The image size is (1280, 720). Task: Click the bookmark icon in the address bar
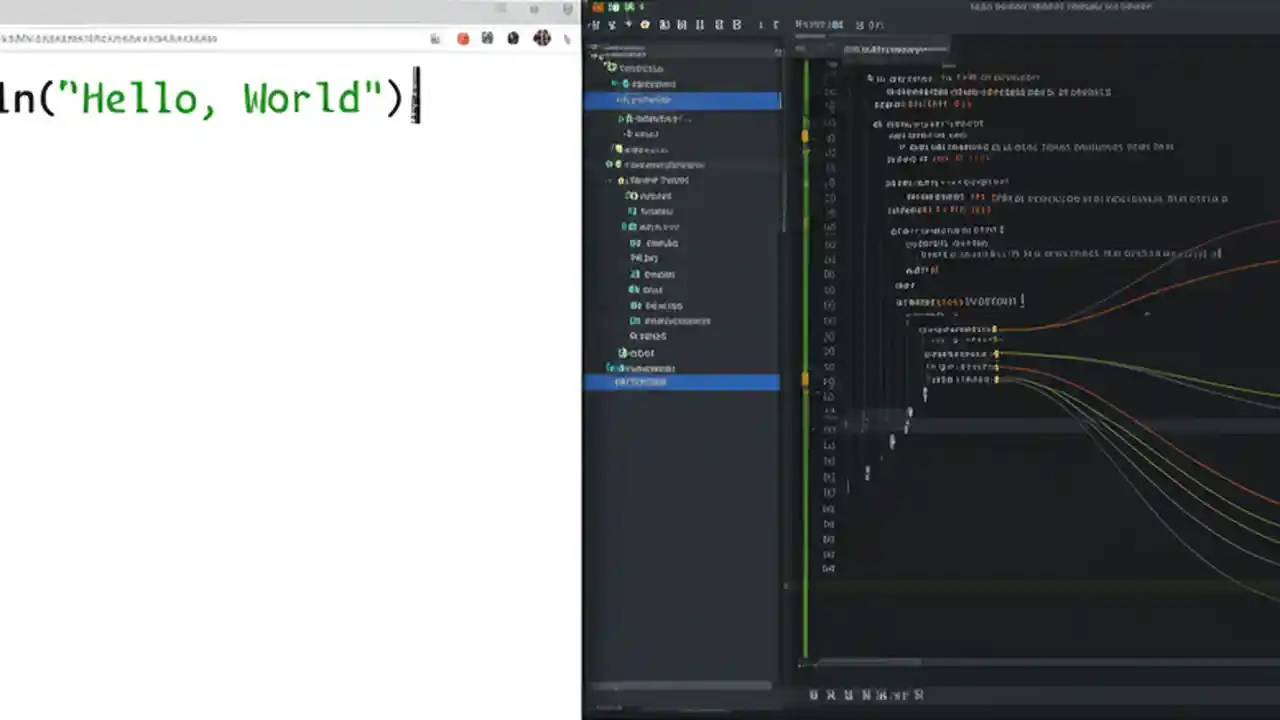[x=434, y=38]
